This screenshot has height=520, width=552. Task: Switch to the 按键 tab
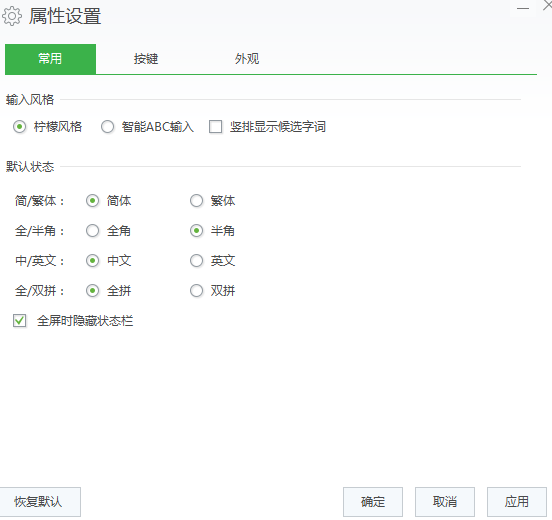coord(146,59)
